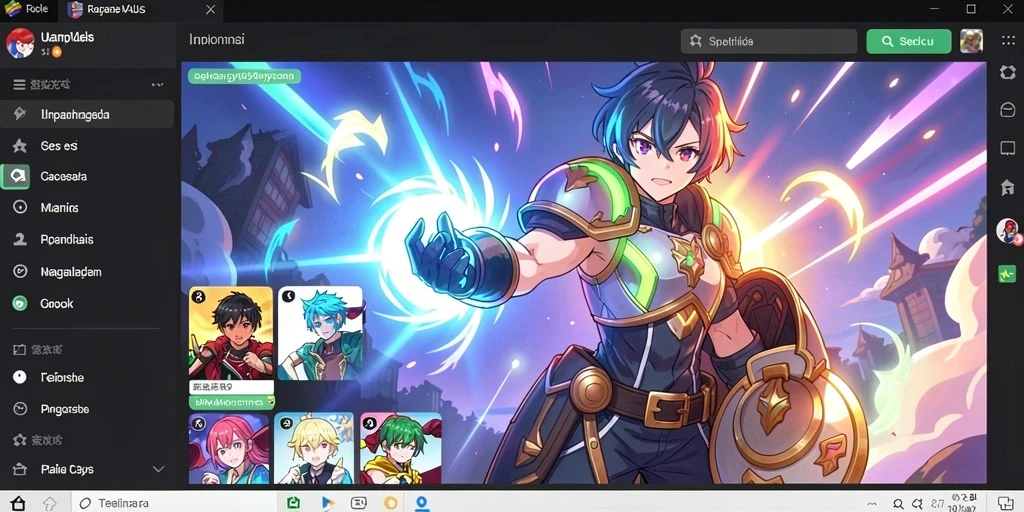Click the screen icon in right sidebar
This screenshot has height=512, width=1024.
tap(1007, 148)
